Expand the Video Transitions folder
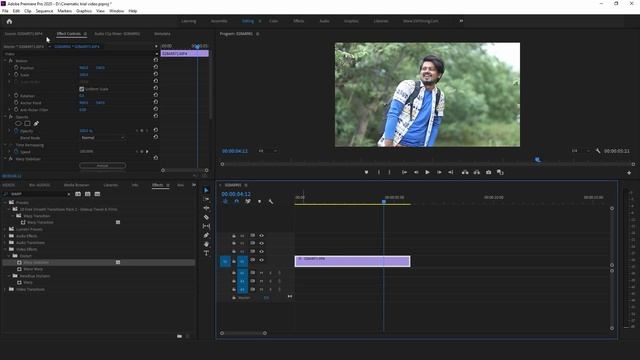640x360 pixels. [5, 289]
